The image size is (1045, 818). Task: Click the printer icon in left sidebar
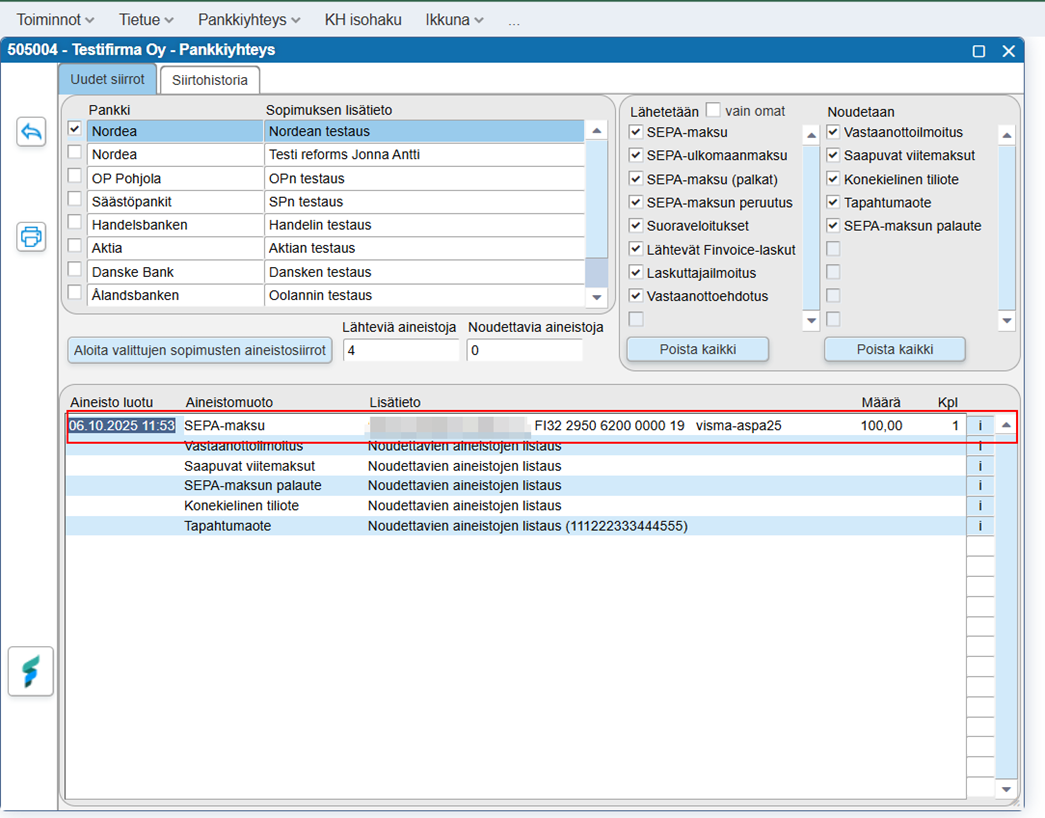click(x=31, y=237)
